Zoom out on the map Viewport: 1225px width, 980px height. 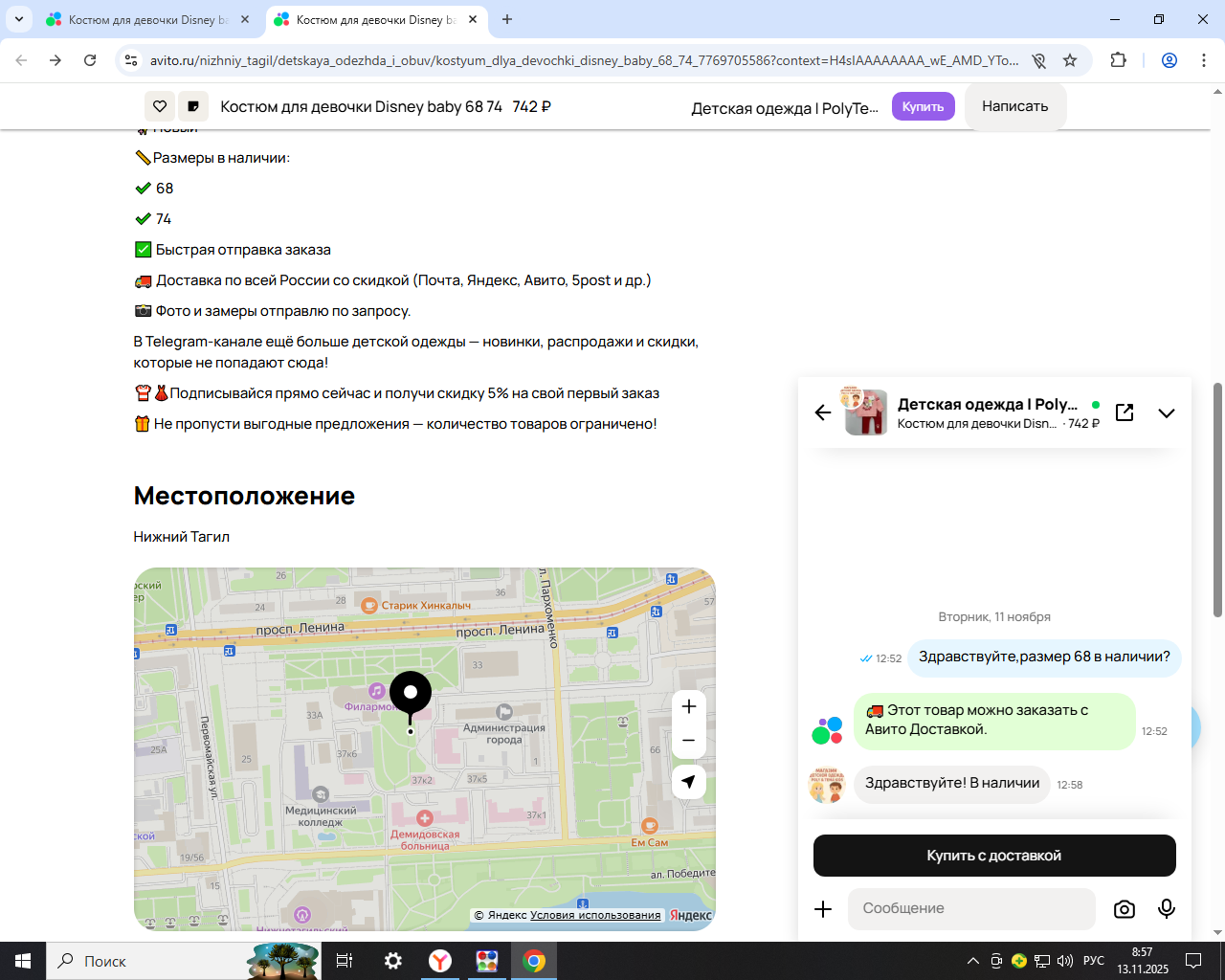pyautogui.click(x=688, y=741)
